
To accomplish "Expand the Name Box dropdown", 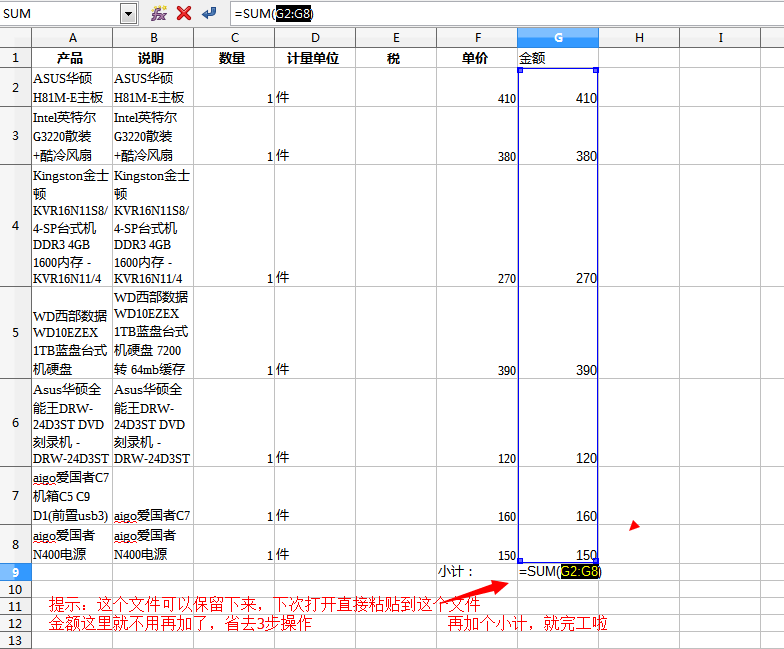I will (x=128, y=13).
